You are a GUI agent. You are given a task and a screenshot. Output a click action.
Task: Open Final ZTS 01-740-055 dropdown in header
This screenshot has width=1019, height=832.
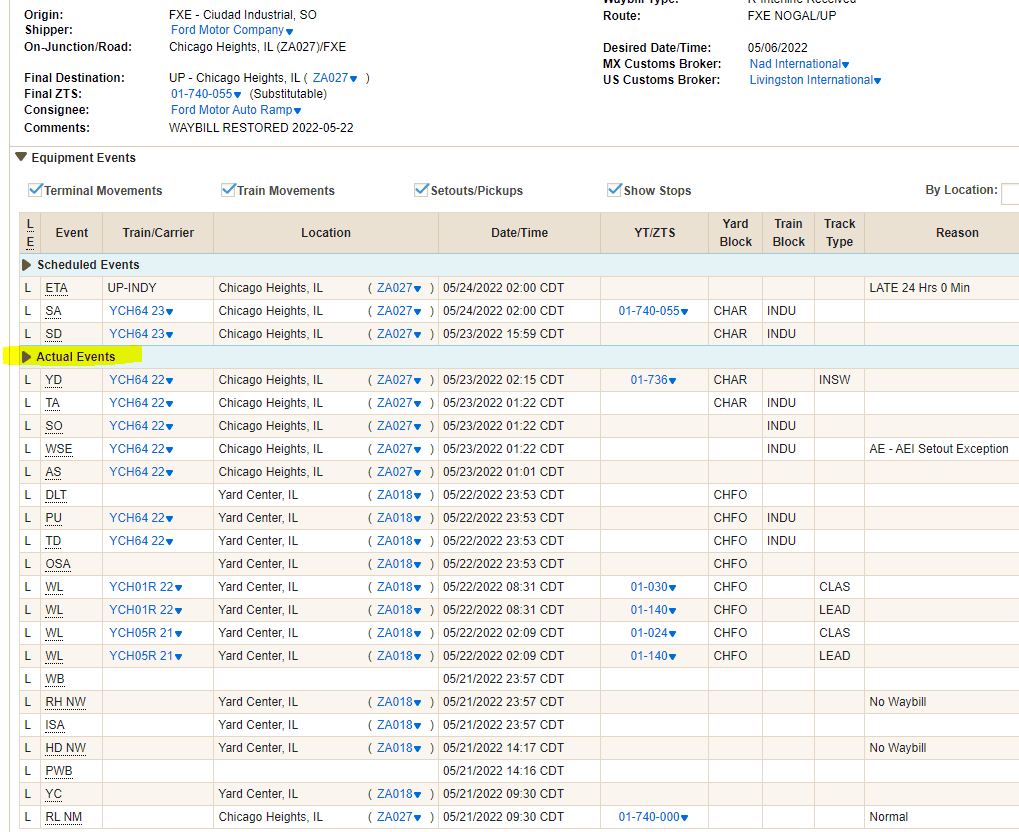pyautogui.click(x=205, y=94)
